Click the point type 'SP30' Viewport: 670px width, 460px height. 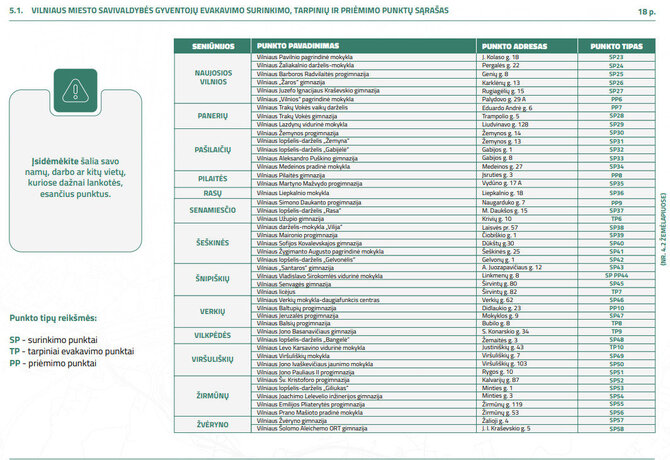point(616,133)
